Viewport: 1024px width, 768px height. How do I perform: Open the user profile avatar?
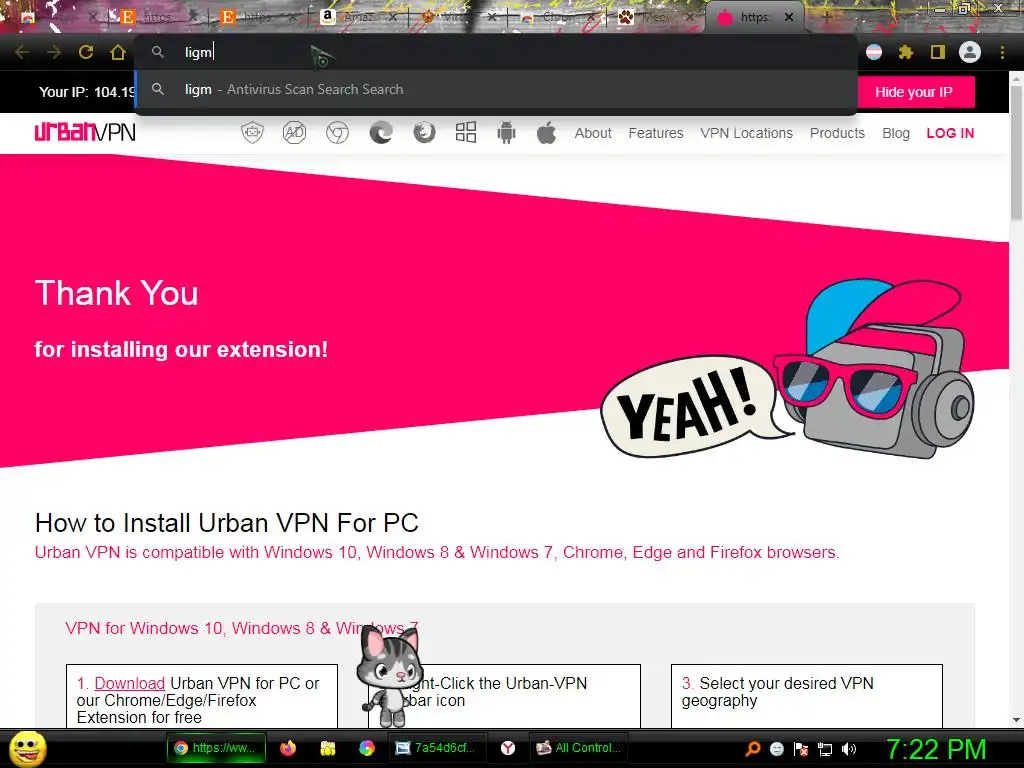(970, 52)
